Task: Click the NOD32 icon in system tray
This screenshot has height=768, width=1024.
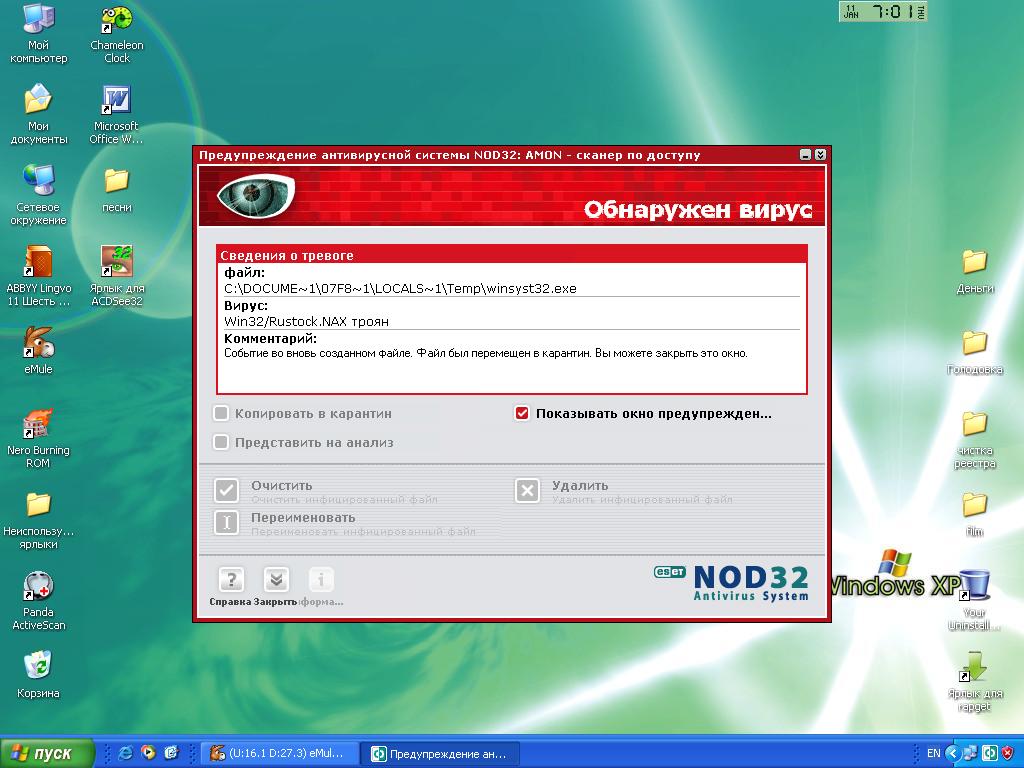Action: [990, 753]
